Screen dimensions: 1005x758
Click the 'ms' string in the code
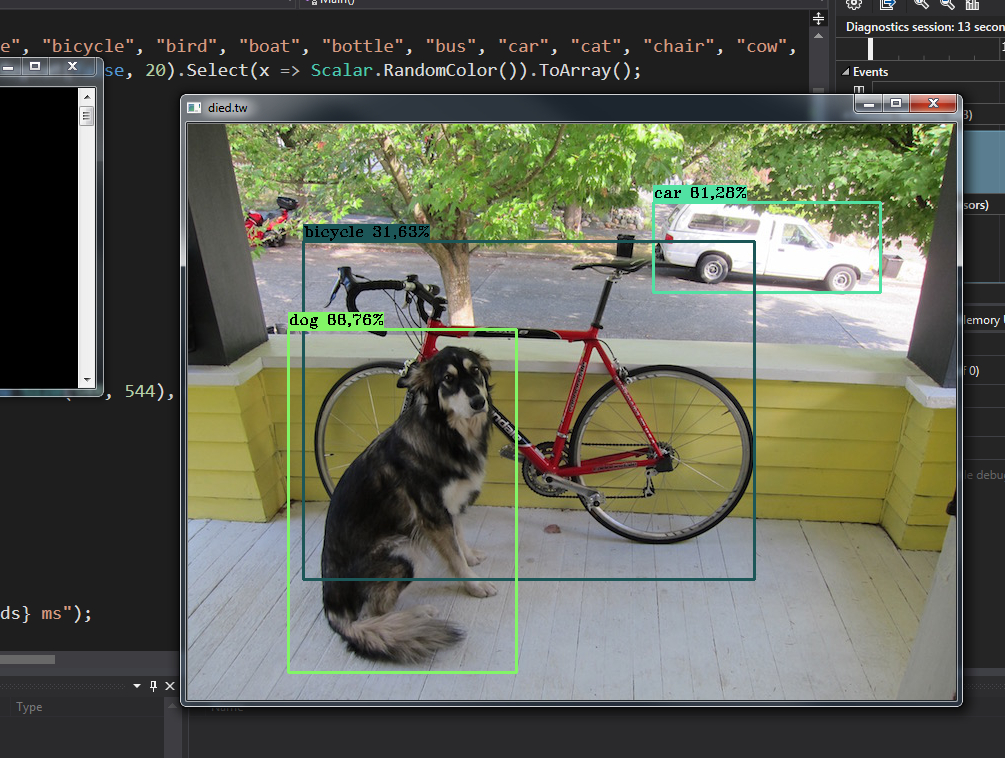(x=51, y=613)
